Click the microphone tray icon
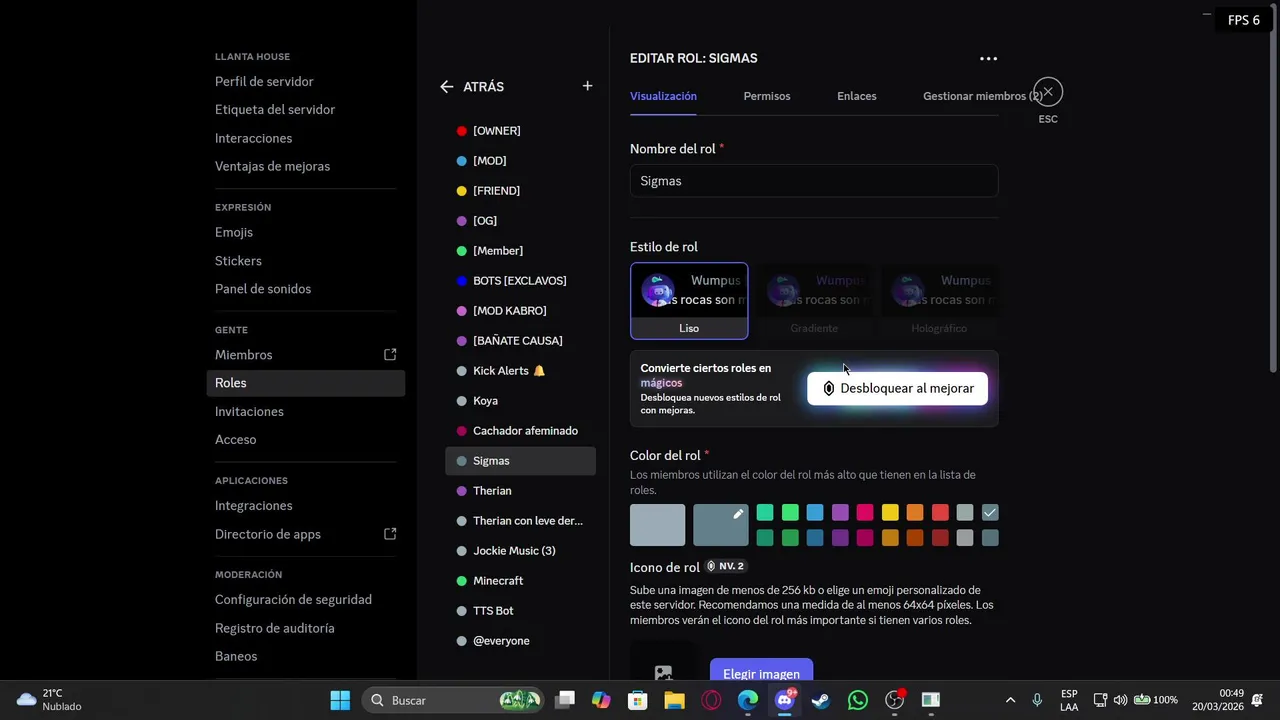Screen dimensions: 1280x720 pyautogui.click(x=1037, y=700)
